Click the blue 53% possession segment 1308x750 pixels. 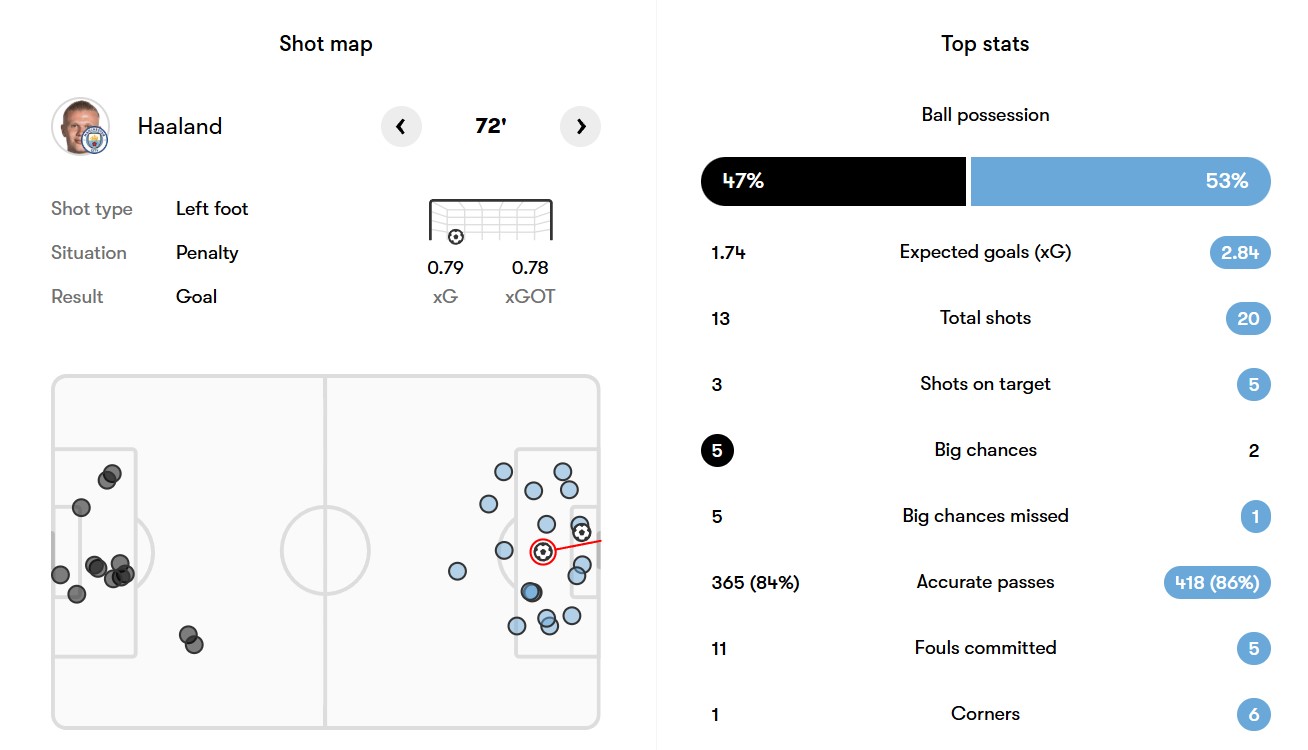(1120, 181)
